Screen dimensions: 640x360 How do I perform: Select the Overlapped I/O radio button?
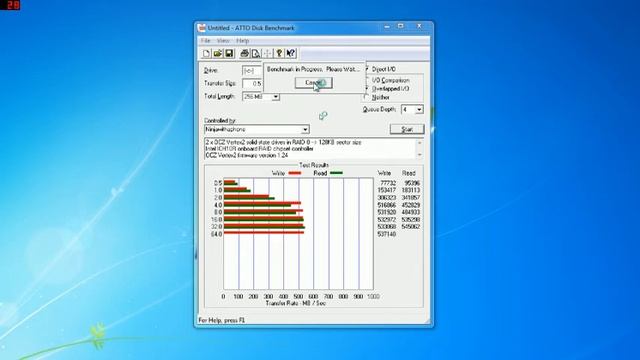367,88
